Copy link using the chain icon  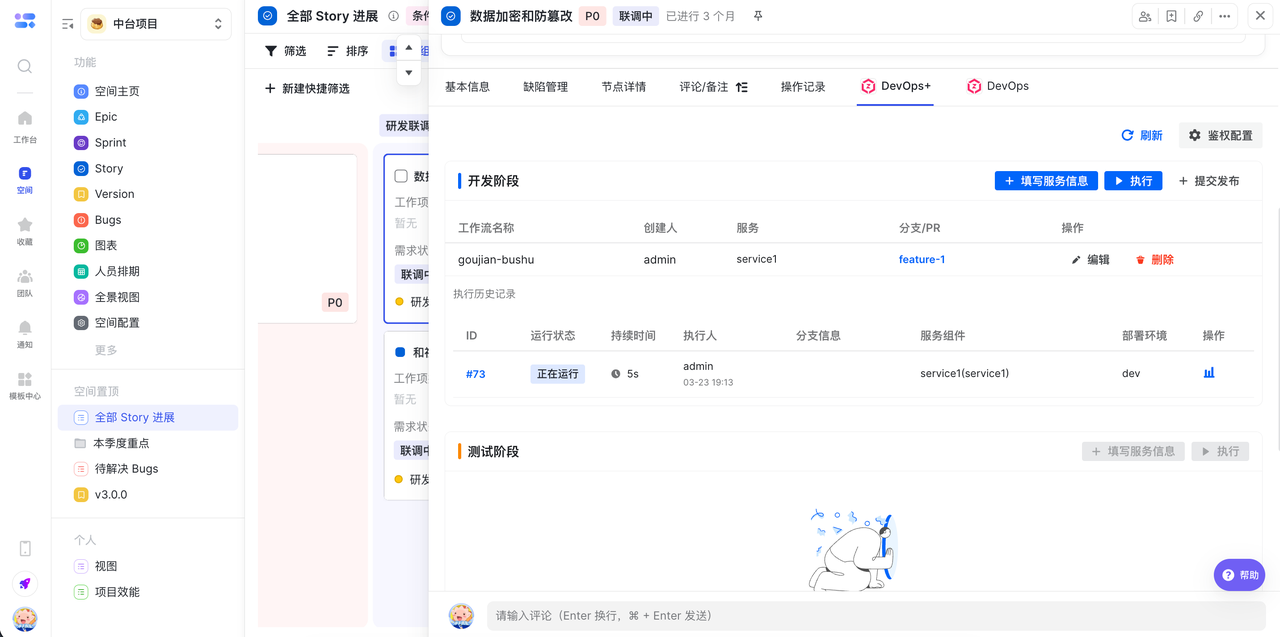coord(1198,16)
